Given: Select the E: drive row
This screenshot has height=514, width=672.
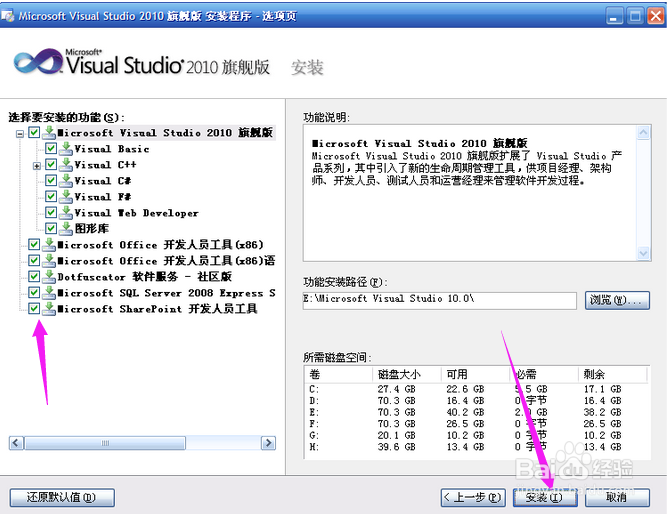Looking at the screenshot, I should tap(477, 412).
